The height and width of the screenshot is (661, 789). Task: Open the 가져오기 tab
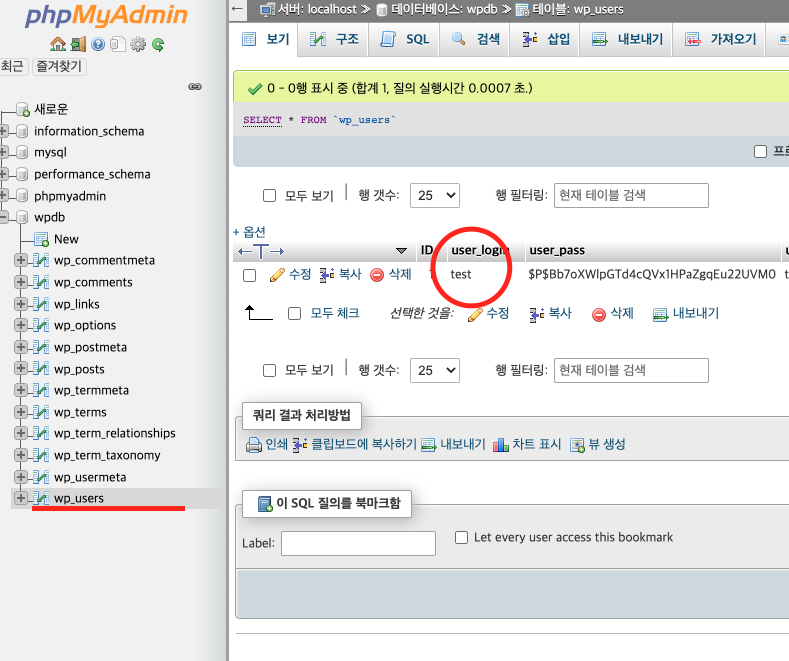point(720,39)
